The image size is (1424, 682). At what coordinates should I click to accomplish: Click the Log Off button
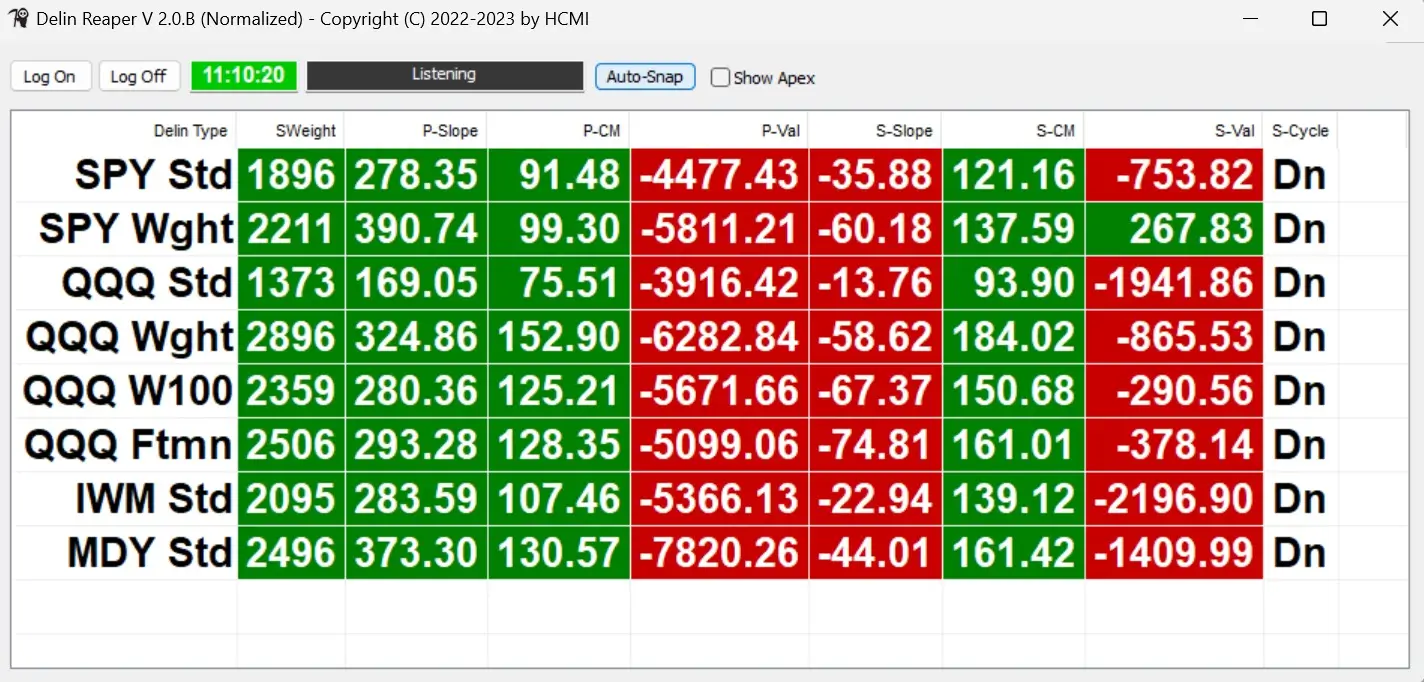point(139,77)
